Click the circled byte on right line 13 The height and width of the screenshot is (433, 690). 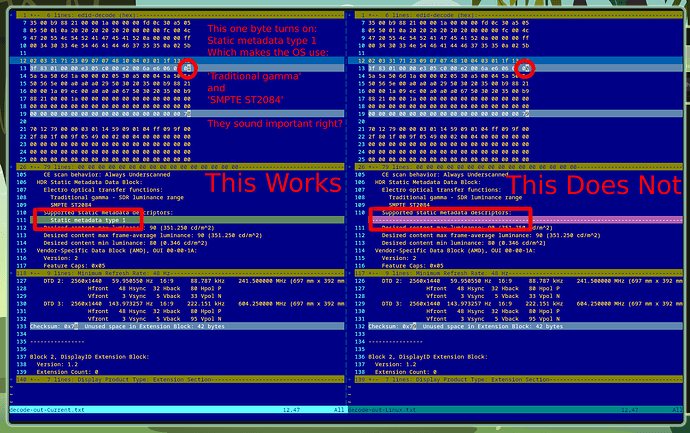pyautogui.click(x=525, y=68)
